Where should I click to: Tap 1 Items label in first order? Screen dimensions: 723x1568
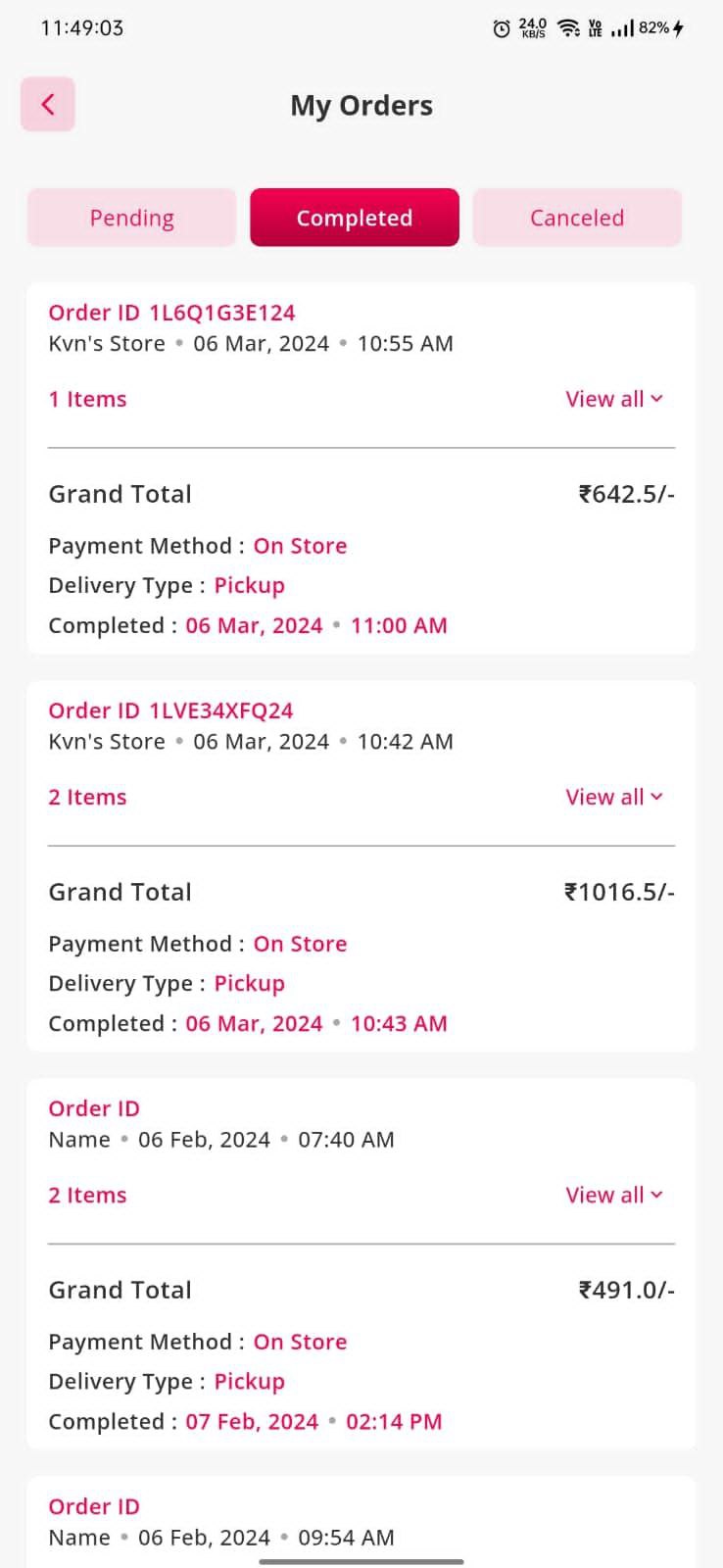87,399
